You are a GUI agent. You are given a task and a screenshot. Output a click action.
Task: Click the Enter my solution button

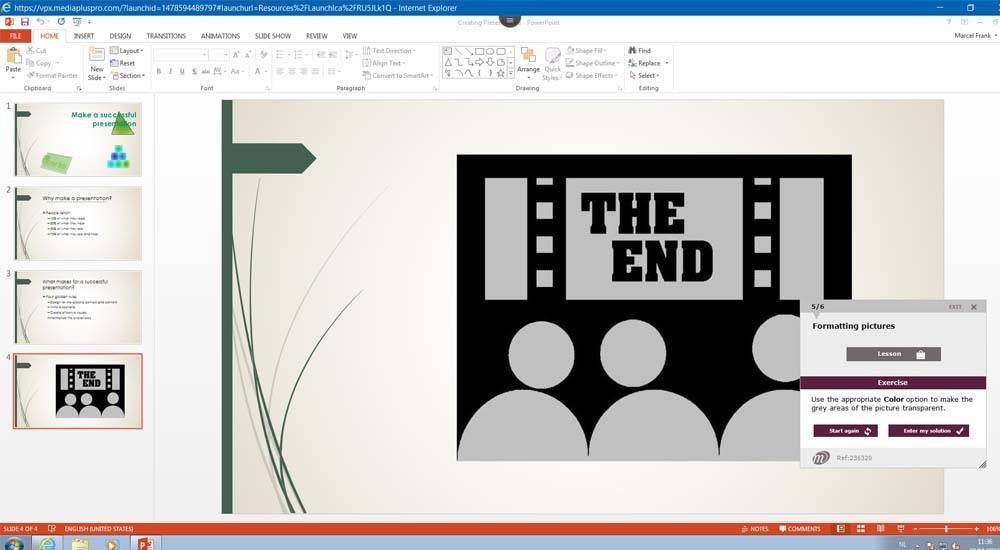(928, 431)
